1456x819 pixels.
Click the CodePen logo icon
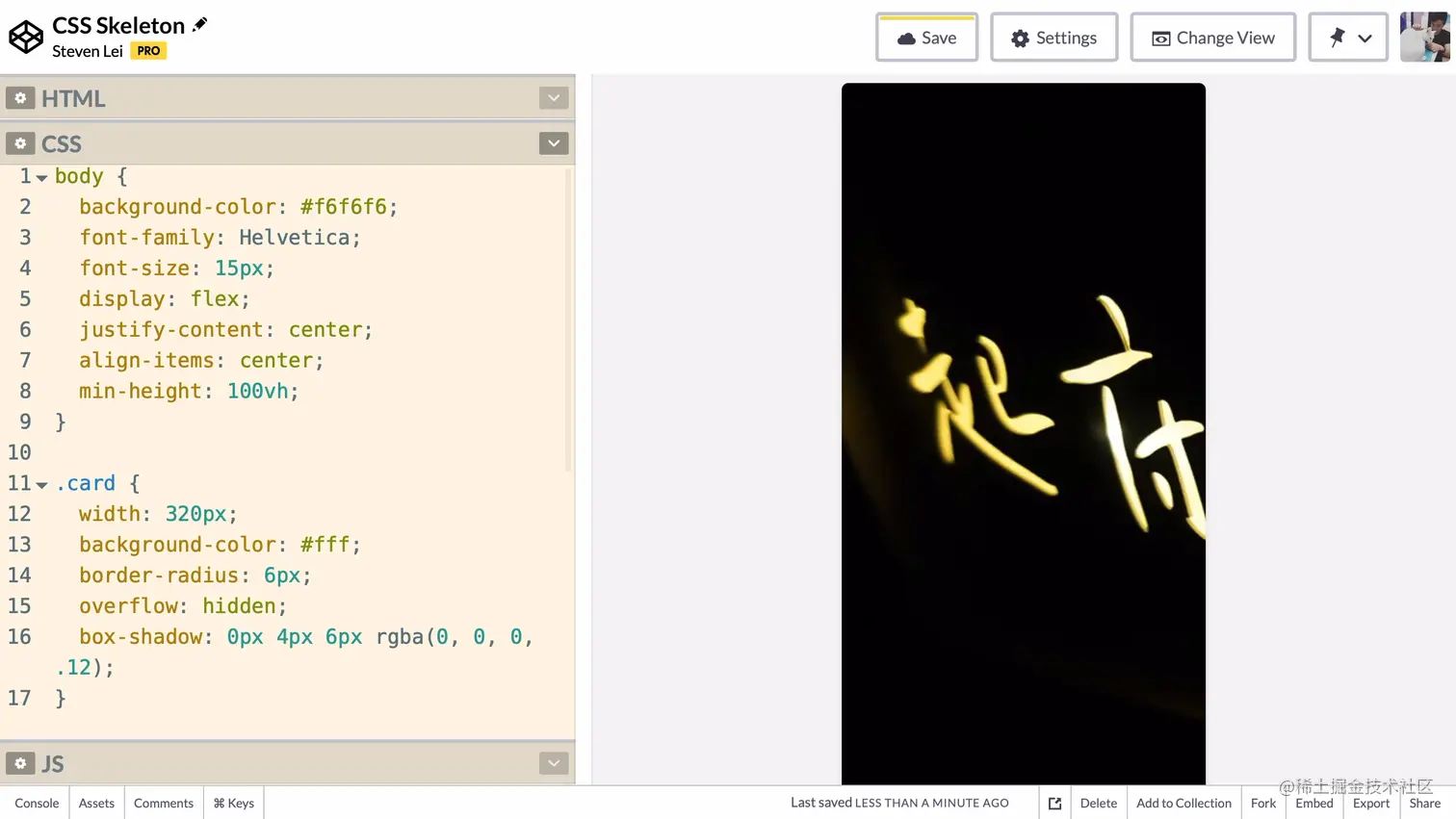tap(25, 37)
